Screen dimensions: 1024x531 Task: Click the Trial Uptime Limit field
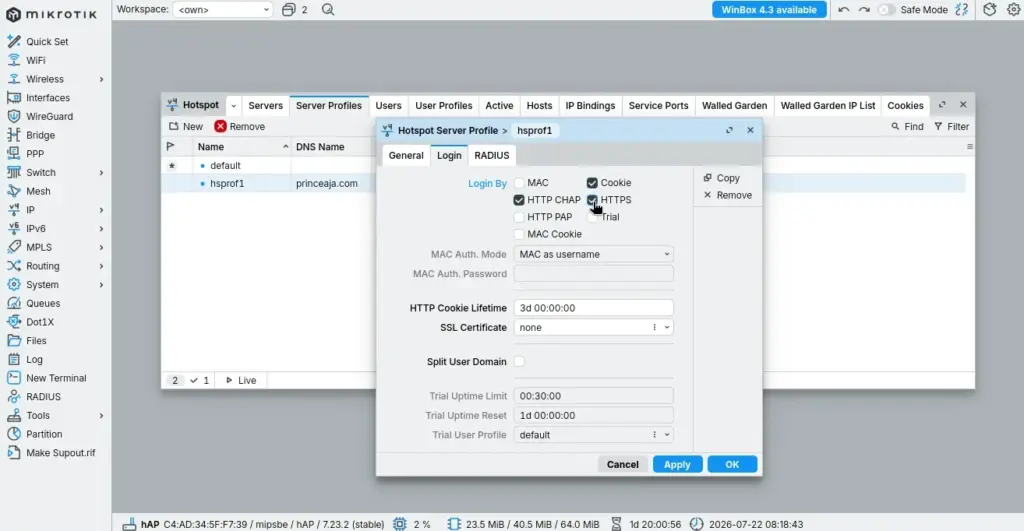pos(594,396)
